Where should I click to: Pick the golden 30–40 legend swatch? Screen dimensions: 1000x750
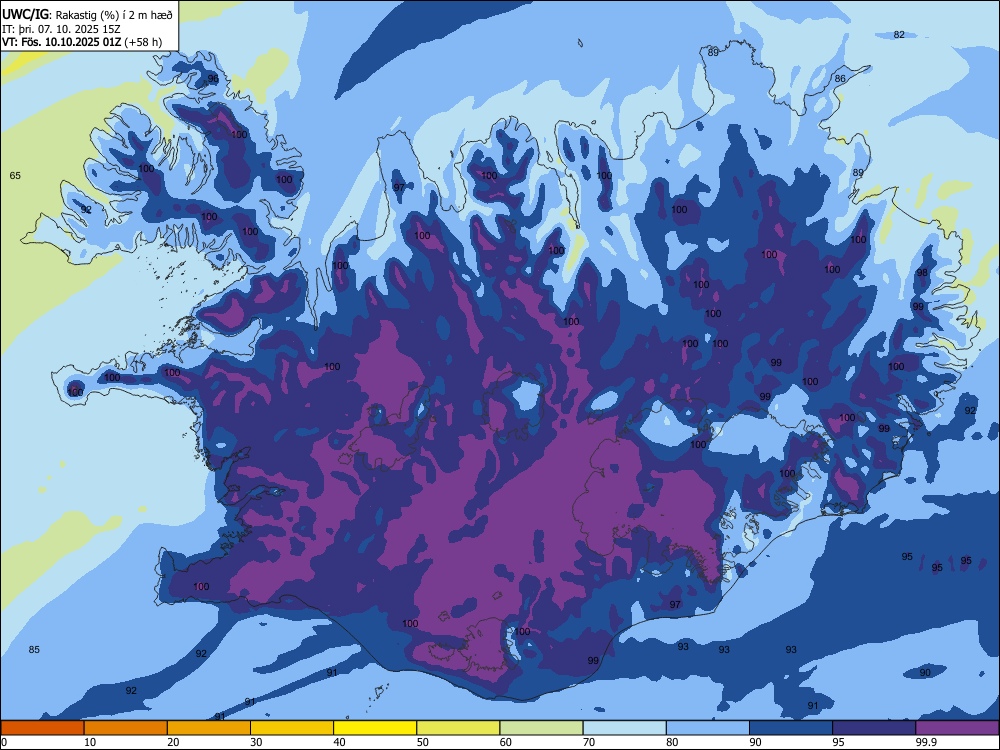tap(292, 728)
